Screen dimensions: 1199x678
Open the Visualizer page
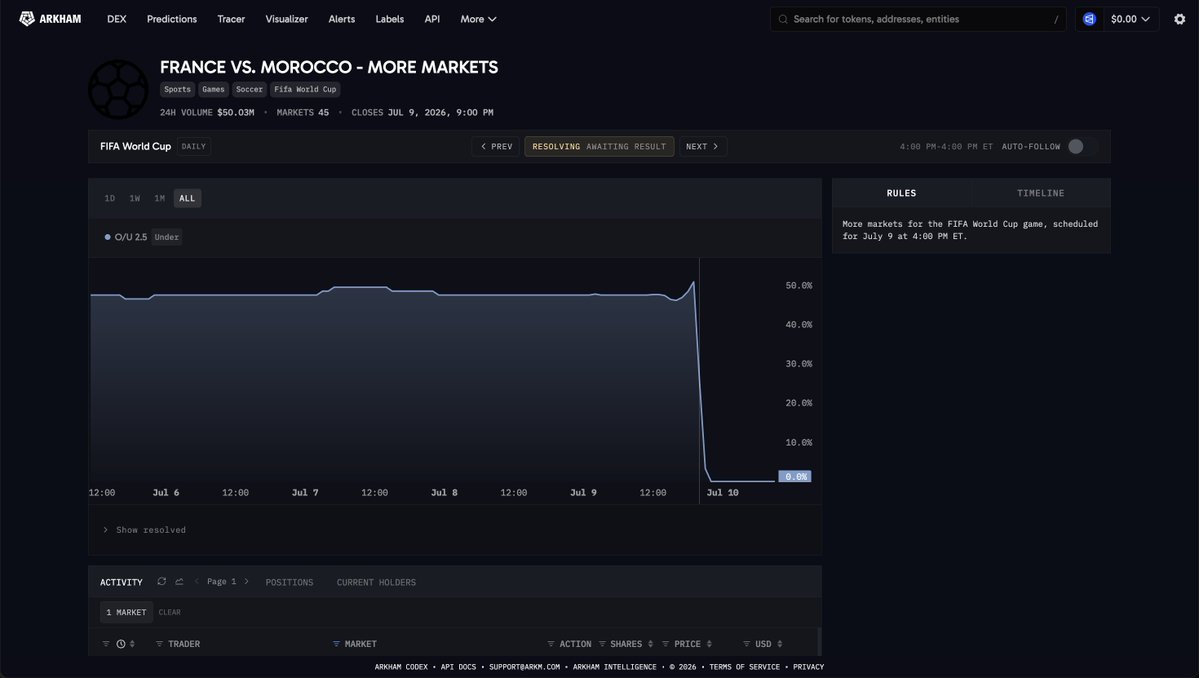coord(287,19)
